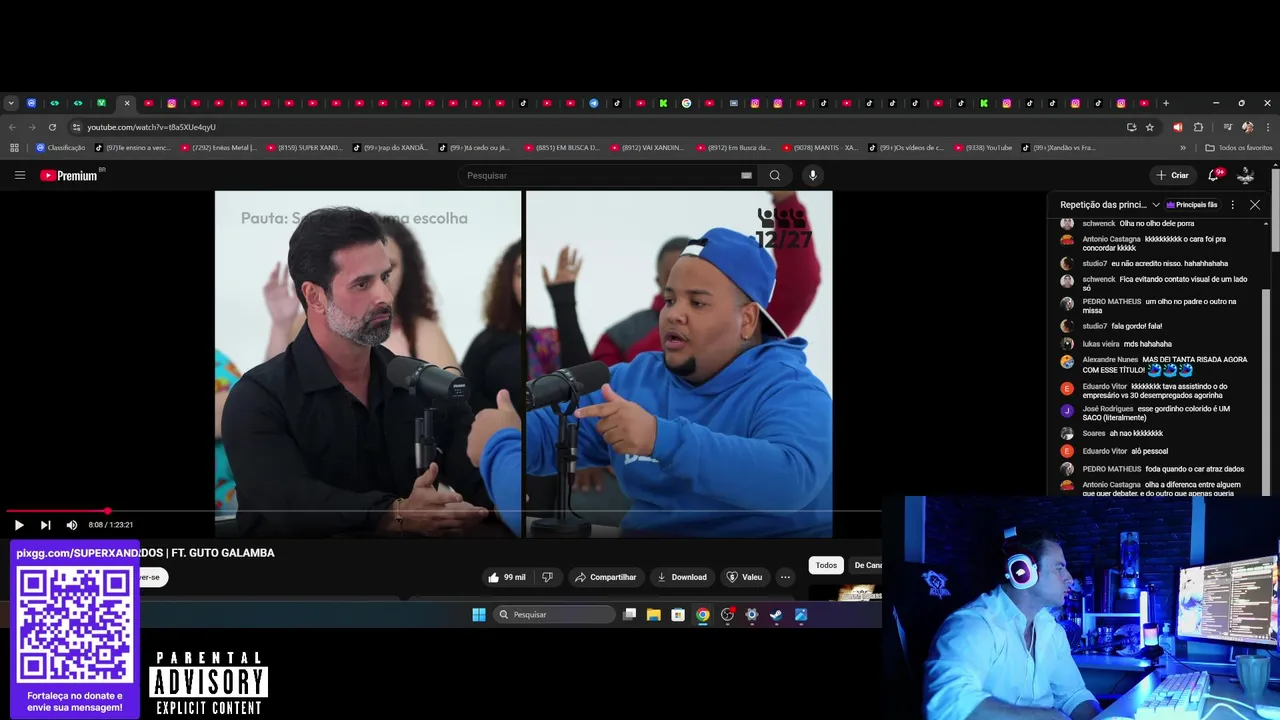This screenshot has width=1280, height=720.
Task: Reload the page in Chrome
Action: click(x=52, y=127)
